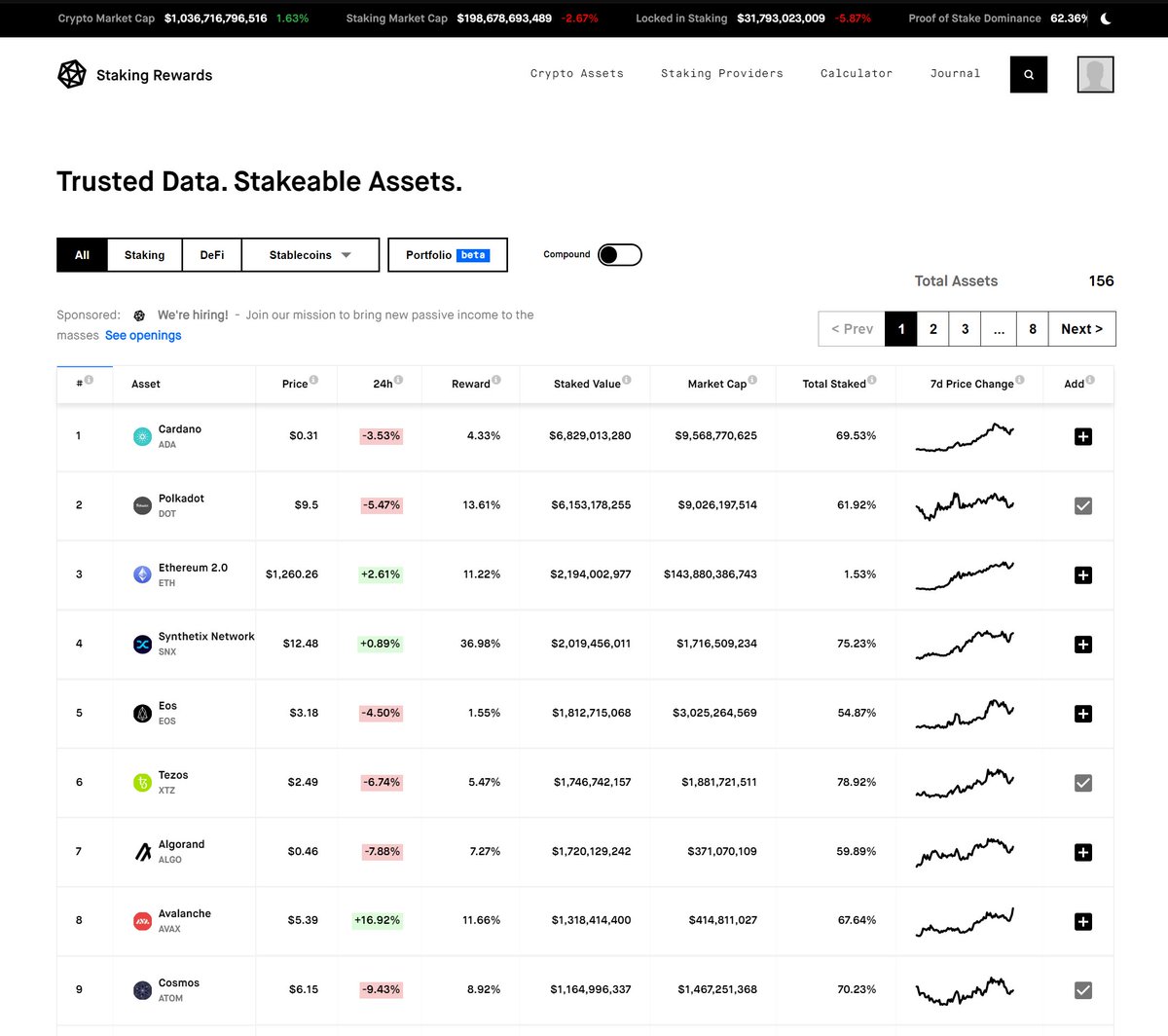1168x1036 pixels.
Task: Open info icon next to Market Cap header
Action: pyautogui.click(x=752, y=380)
